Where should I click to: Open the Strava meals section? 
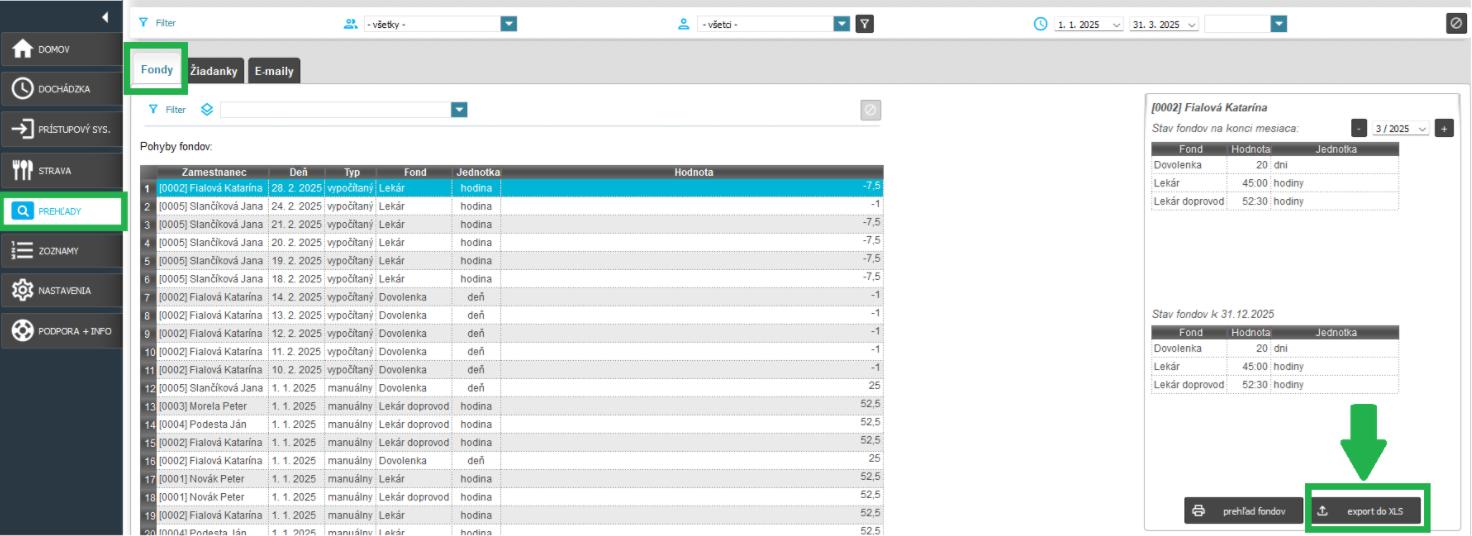coord(60,171)
